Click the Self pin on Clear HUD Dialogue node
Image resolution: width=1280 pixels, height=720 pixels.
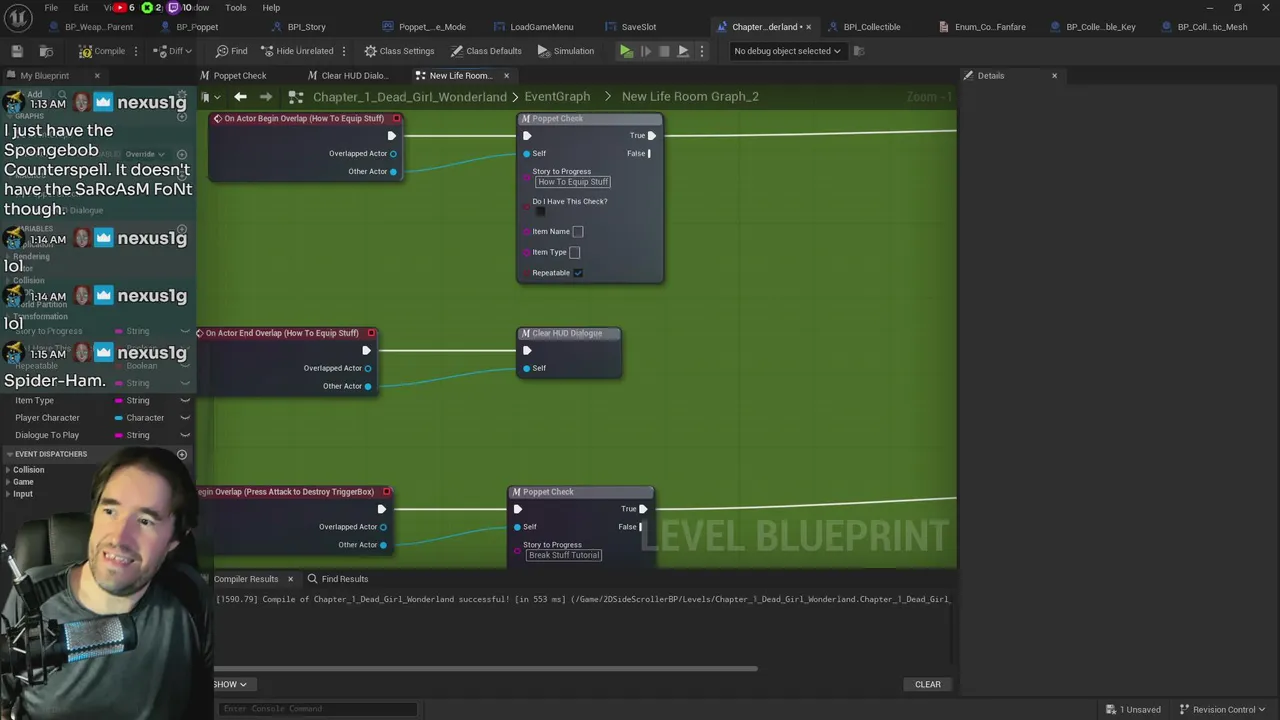[527, 369]
